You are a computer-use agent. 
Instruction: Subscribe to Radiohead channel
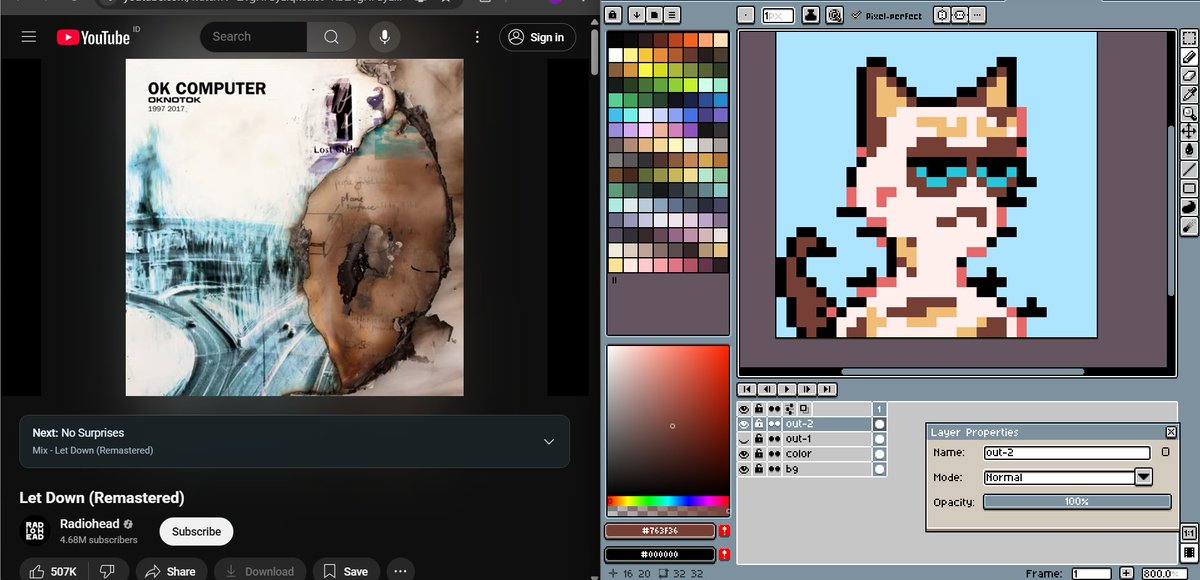point(196,531)
